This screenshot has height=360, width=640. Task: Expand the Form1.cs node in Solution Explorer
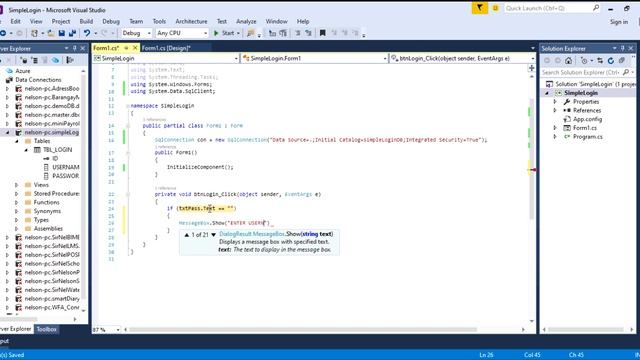pyautogui.click(x=555, y=128)
